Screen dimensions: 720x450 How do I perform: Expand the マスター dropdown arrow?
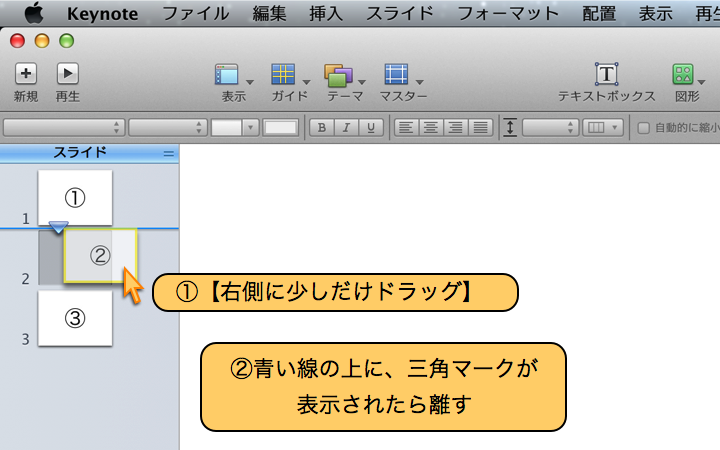coord(419,82)
